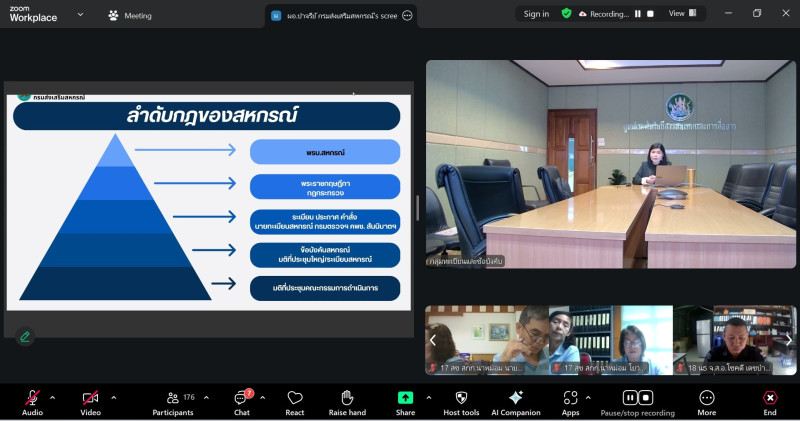Expand audio options arrow next to Audio
The image size is (800, 421).
(53, 396)
